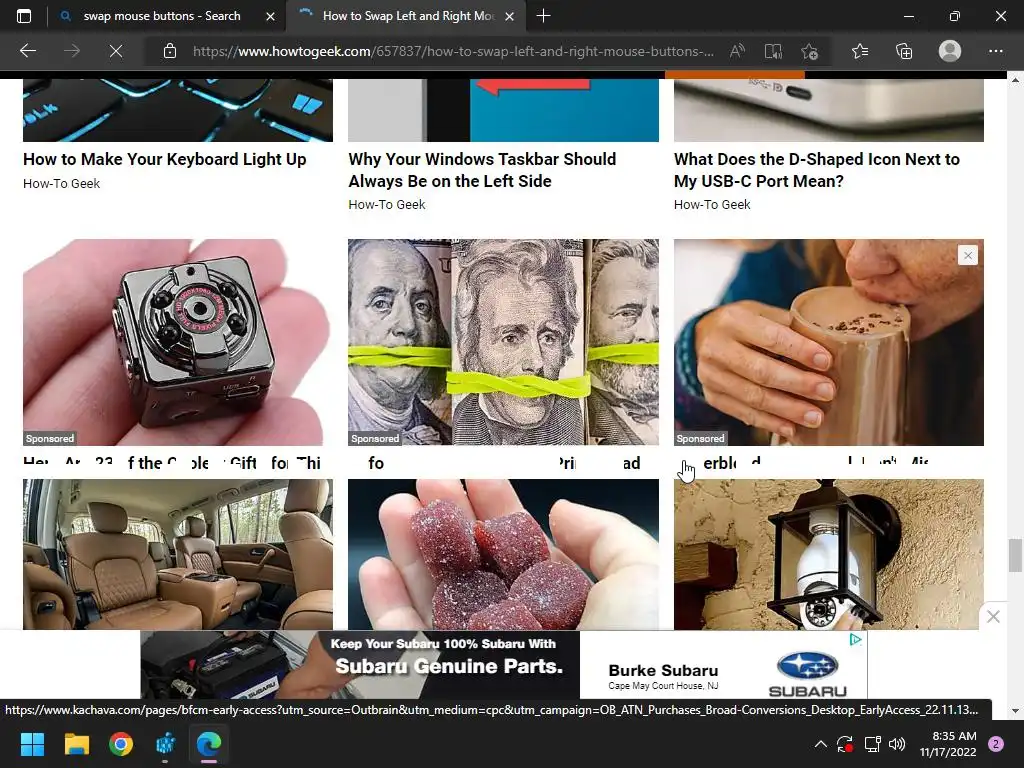Click Sponsored label on mini camera ad
The image size is (1024, 768).
coord(50,438)
